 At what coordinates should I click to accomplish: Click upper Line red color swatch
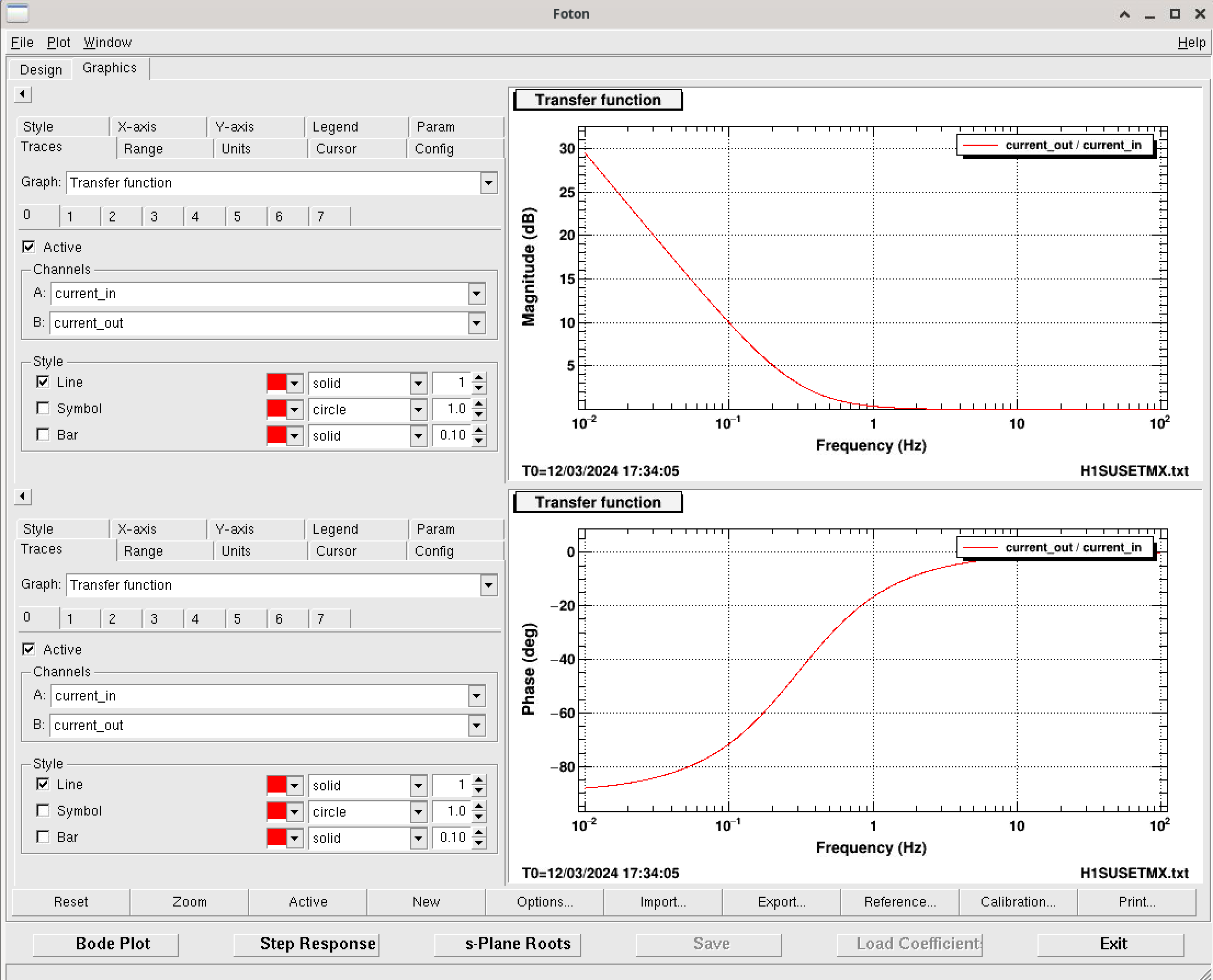pyautogui.click(x=276, y=383)
